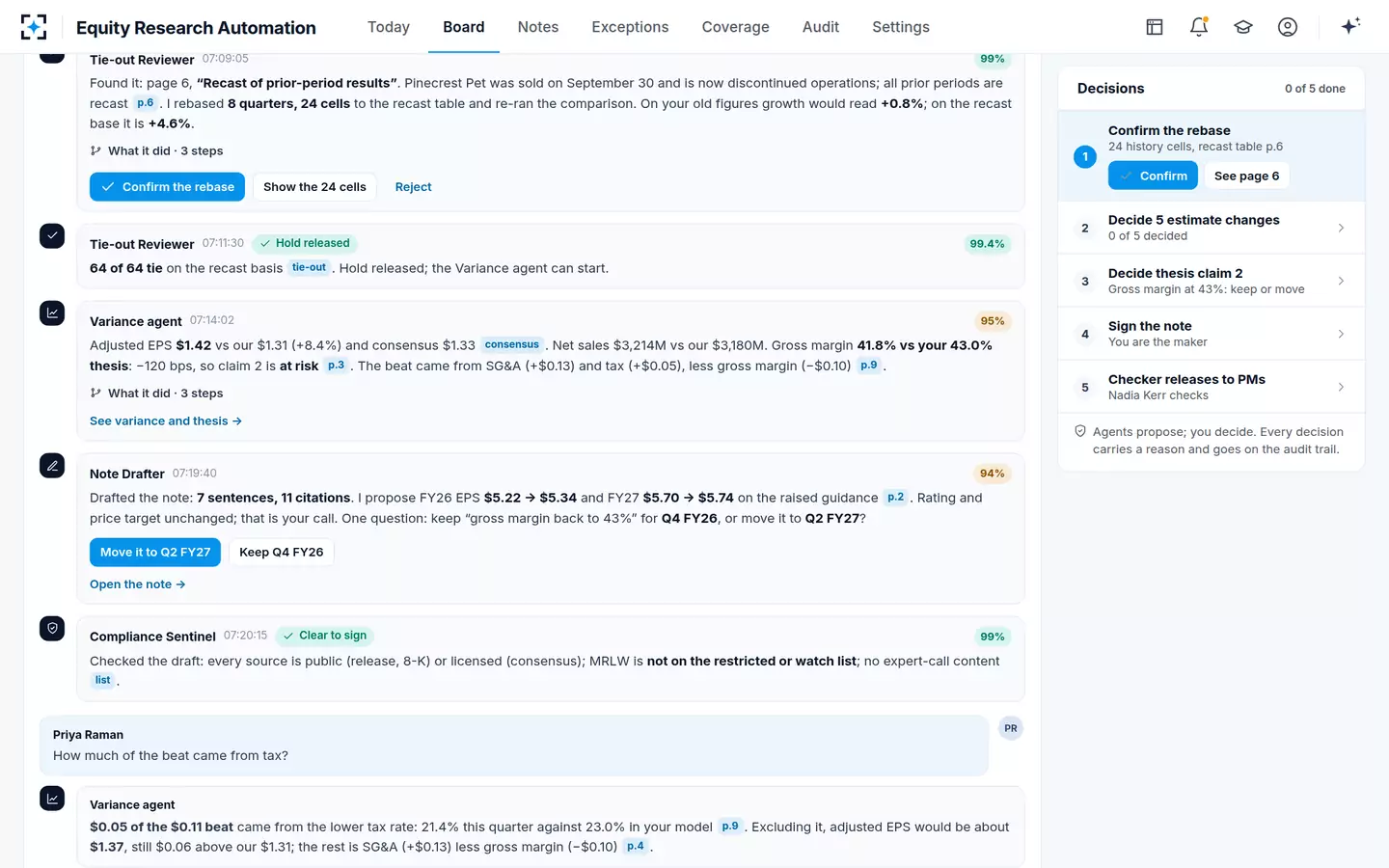The height and width of the screenshot is (868, 1389).
Task: Click 'Open the note' link
Action: [137, 584]
